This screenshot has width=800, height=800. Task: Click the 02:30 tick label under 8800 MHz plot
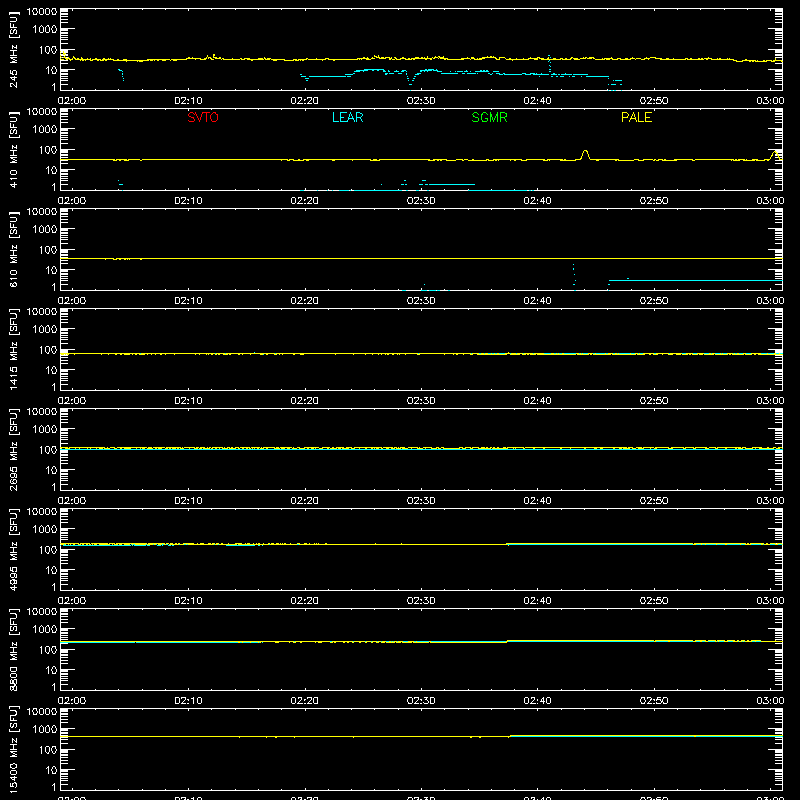point(421,701)
